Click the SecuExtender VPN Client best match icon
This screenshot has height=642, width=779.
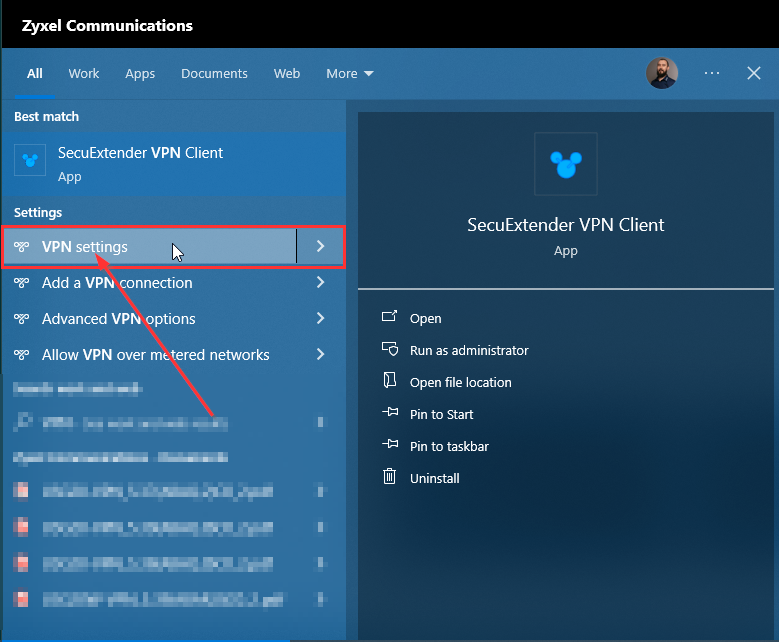pyautogui.click(x=31, y=161)
